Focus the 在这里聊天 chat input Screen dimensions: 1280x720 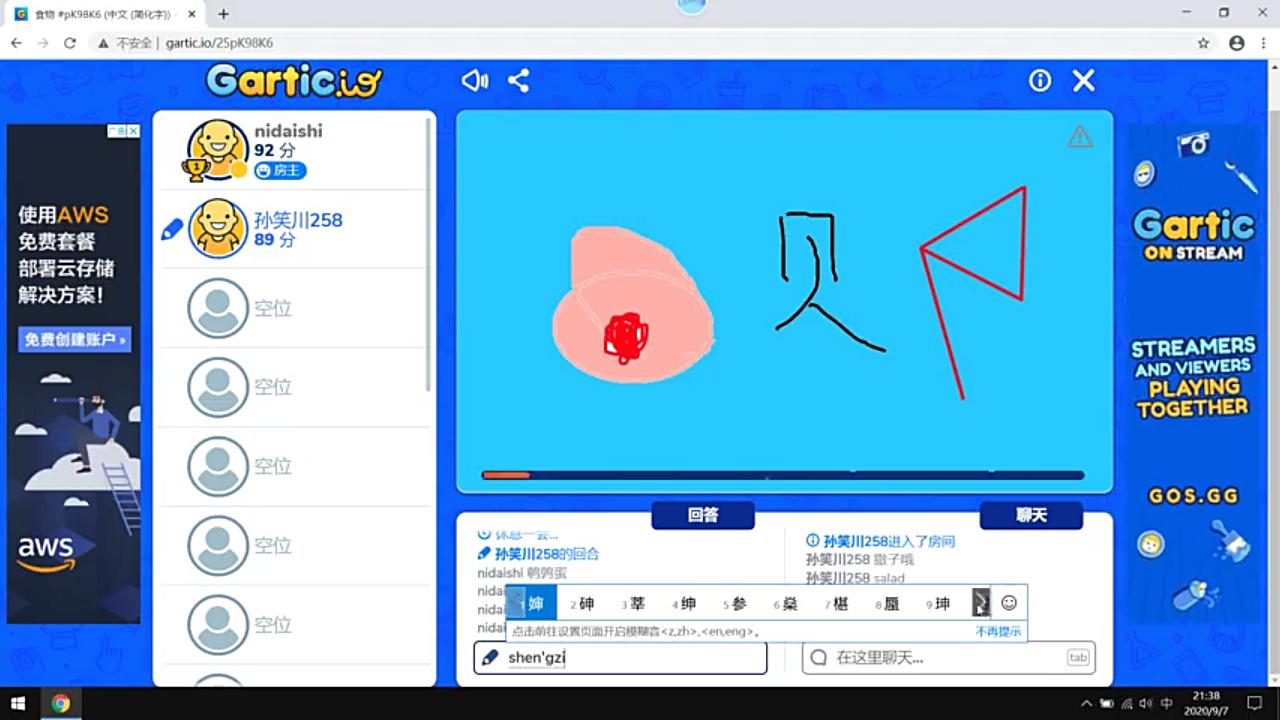coord(948,657)
